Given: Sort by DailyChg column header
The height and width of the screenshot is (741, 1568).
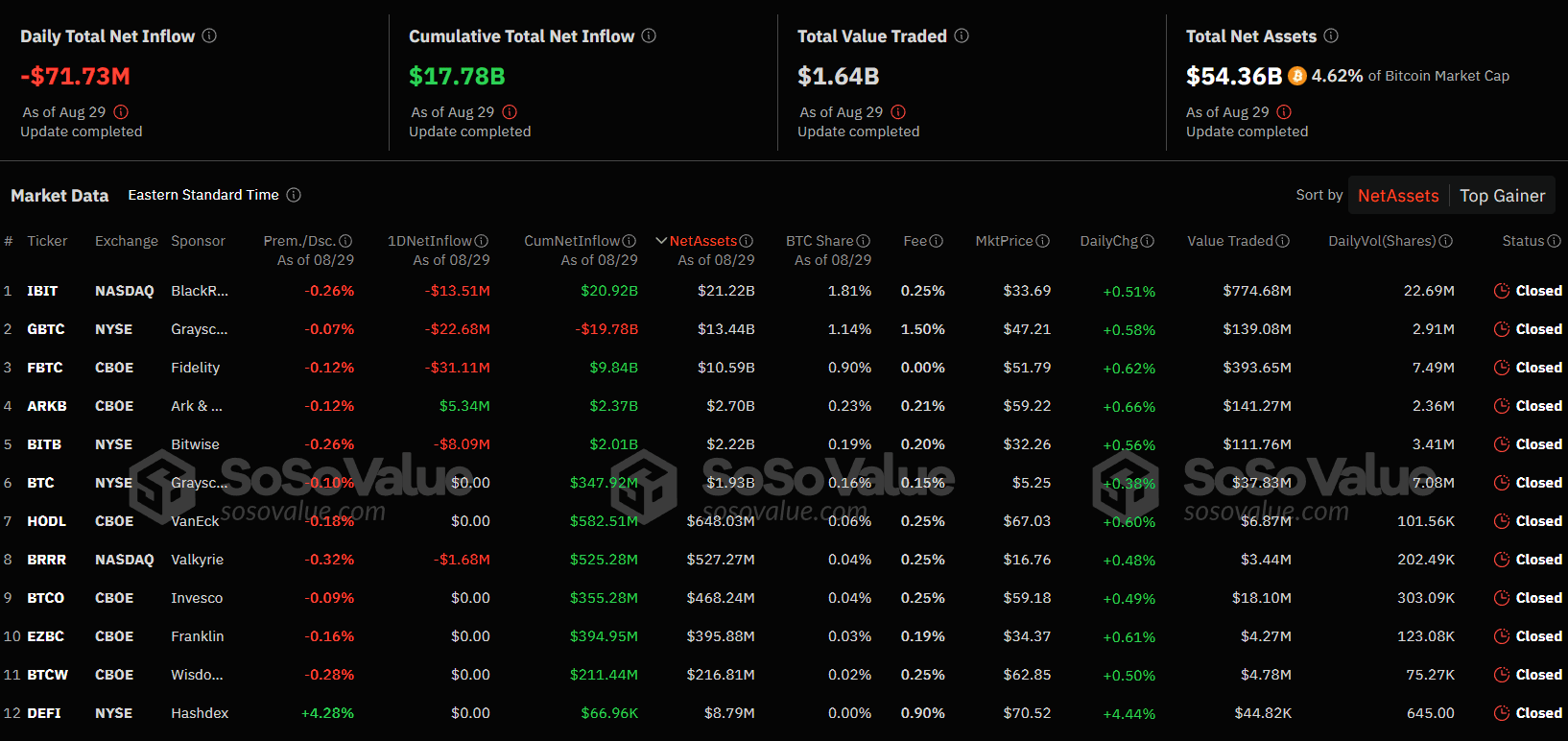Looking at the screenshot, I should coord(1109,241).
